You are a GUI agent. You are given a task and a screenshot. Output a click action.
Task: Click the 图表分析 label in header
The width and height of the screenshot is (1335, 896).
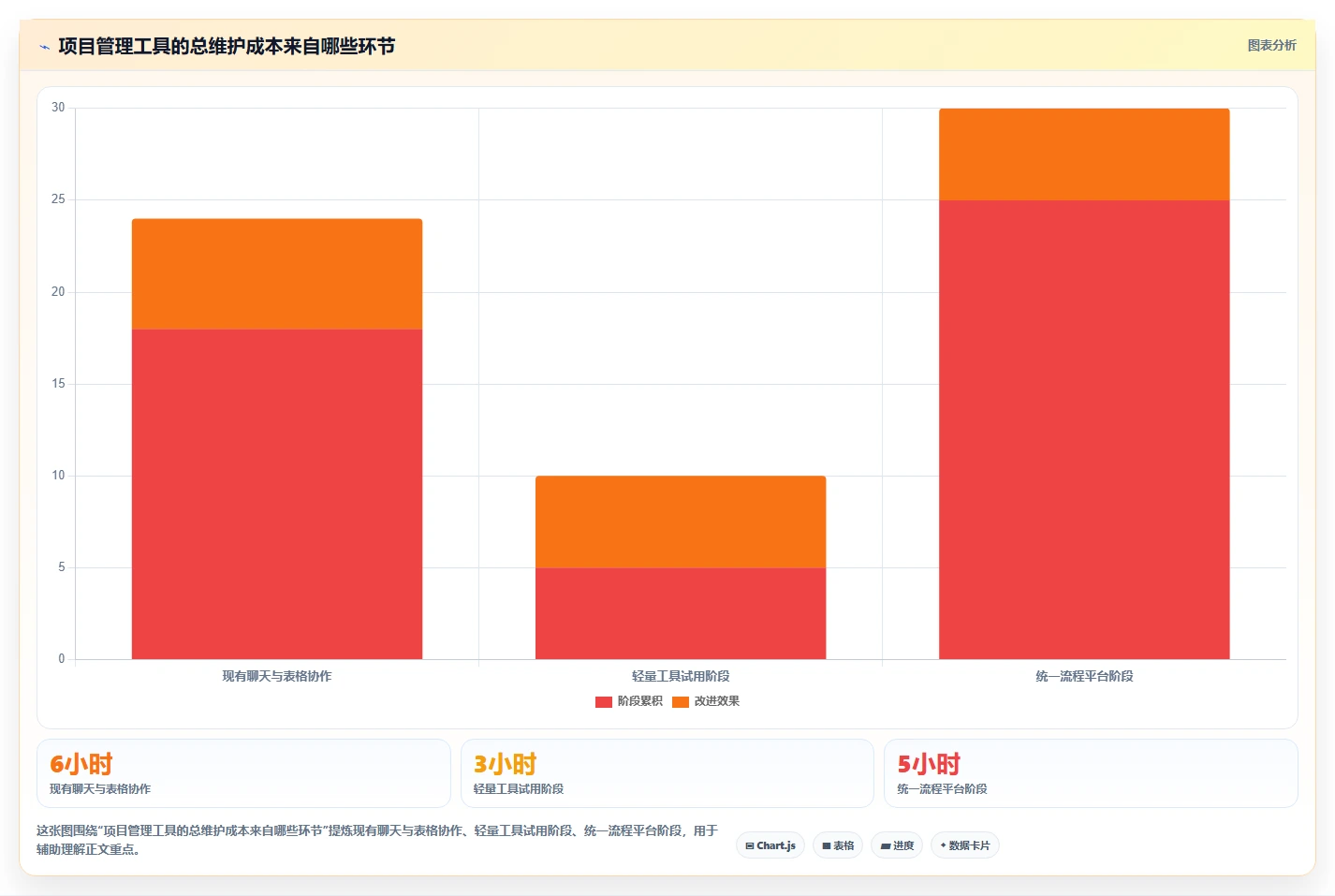[1271, 45]
